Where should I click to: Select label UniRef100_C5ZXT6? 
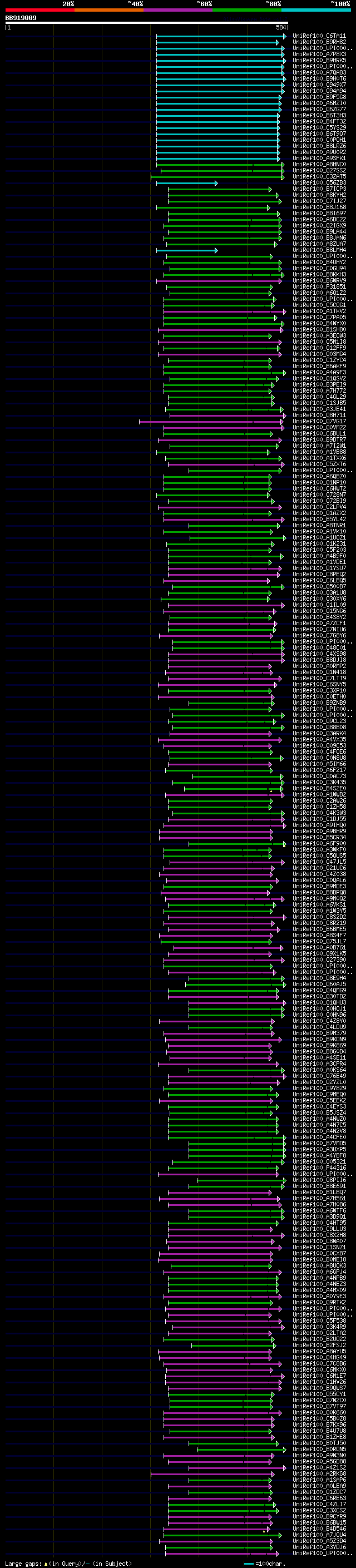pos(319,464)
